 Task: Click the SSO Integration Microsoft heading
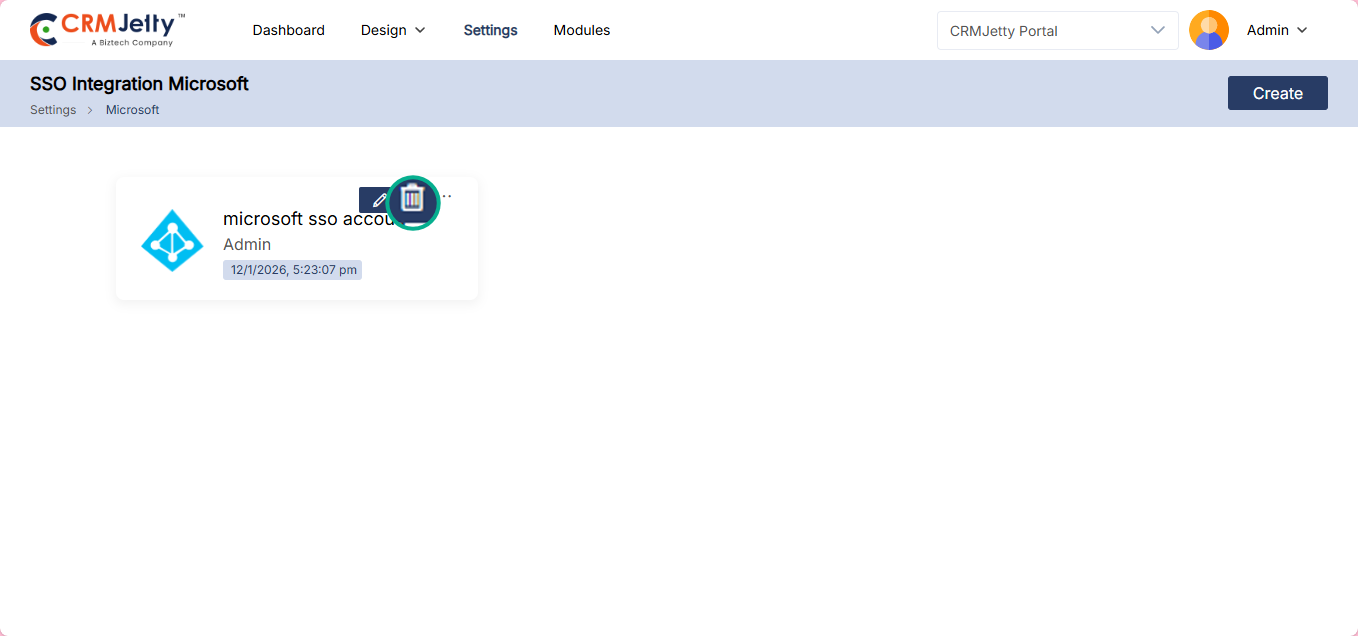coord(139,84)
